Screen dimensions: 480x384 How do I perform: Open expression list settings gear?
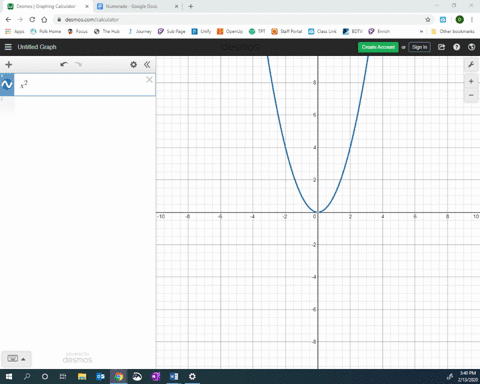133,64
